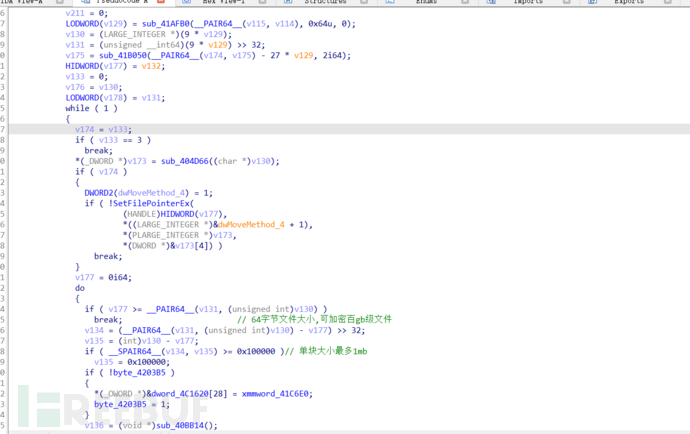Screen dimensions: 690x434
Task: Switch to the Hex View-1 tab
Action: (223, 3)
